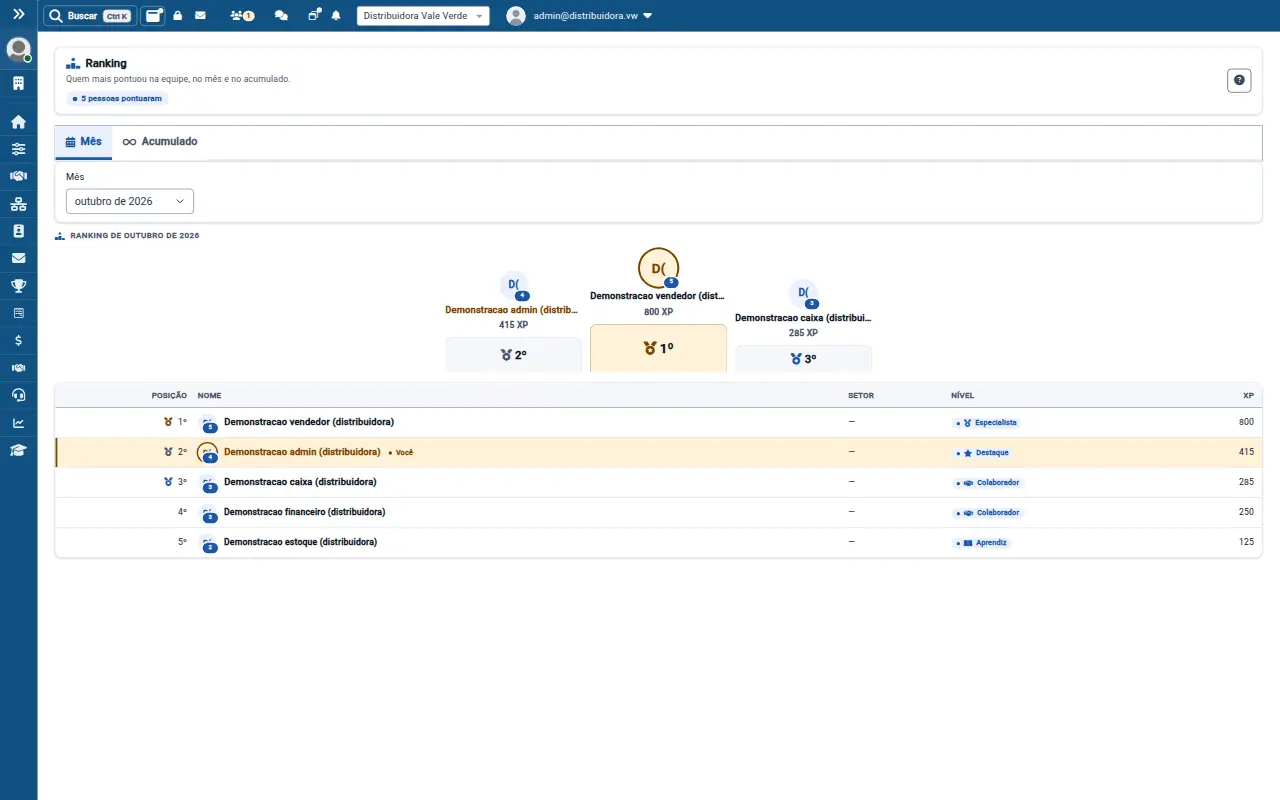Click the help question mark button
The width and height of the screenshot is (1280, 800).
point(1239,81)
